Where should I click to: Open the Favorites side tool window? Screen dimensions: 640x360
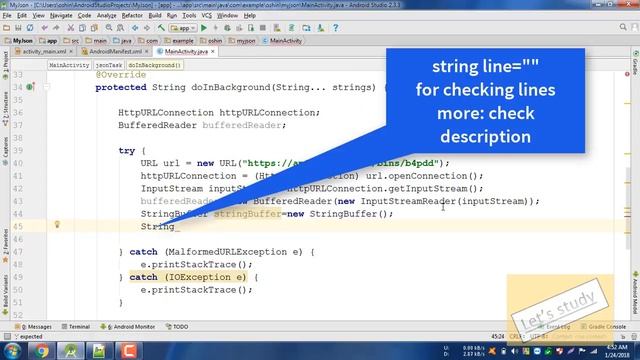(x=5, y=246)
